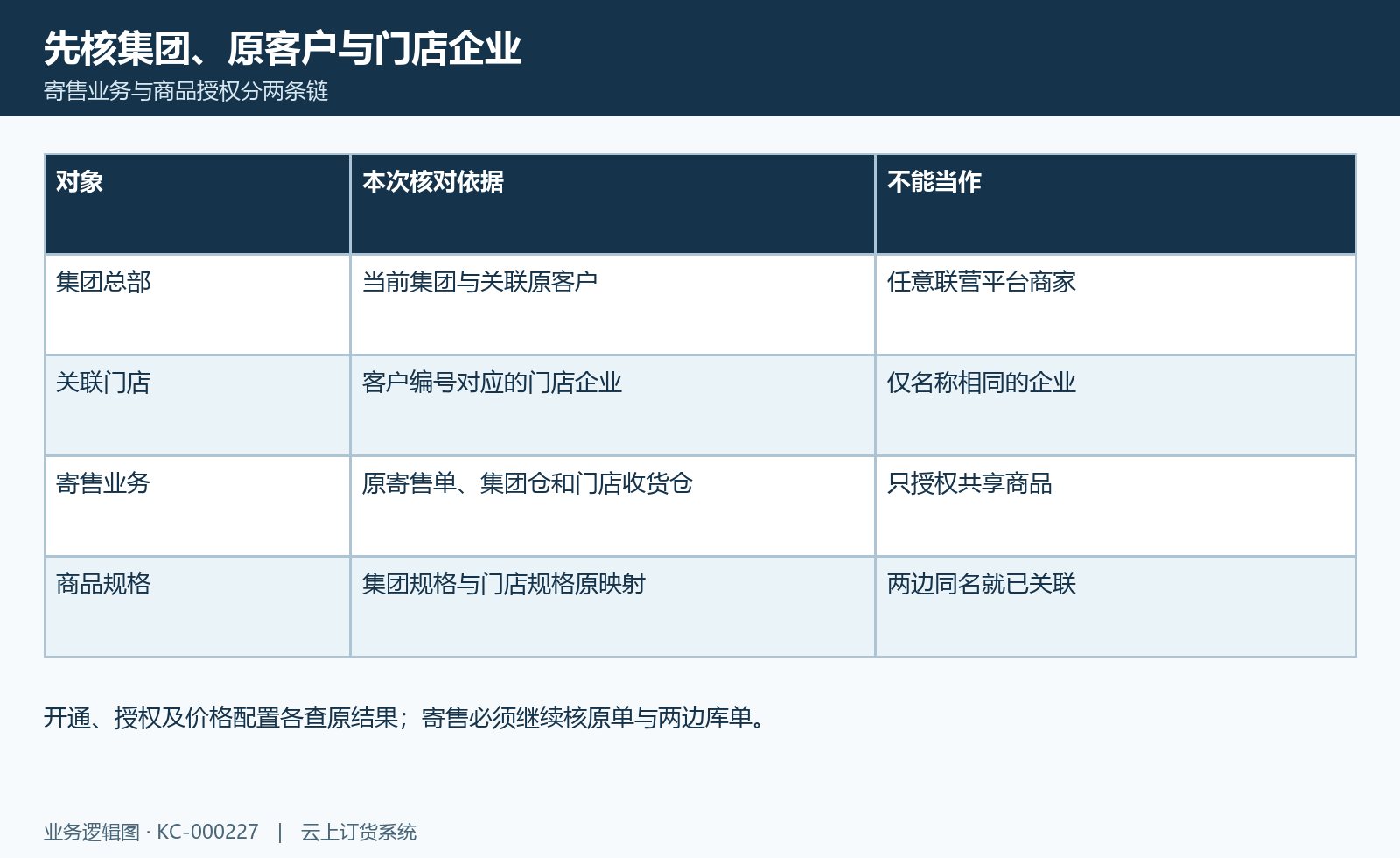Select the 集团总部 cell
1400x858 pixels.
click(x=197, y=305)
